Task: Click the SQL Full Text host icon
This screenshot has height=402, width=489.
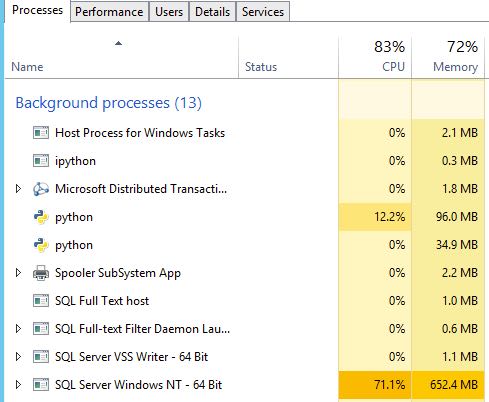Action: 41,301
